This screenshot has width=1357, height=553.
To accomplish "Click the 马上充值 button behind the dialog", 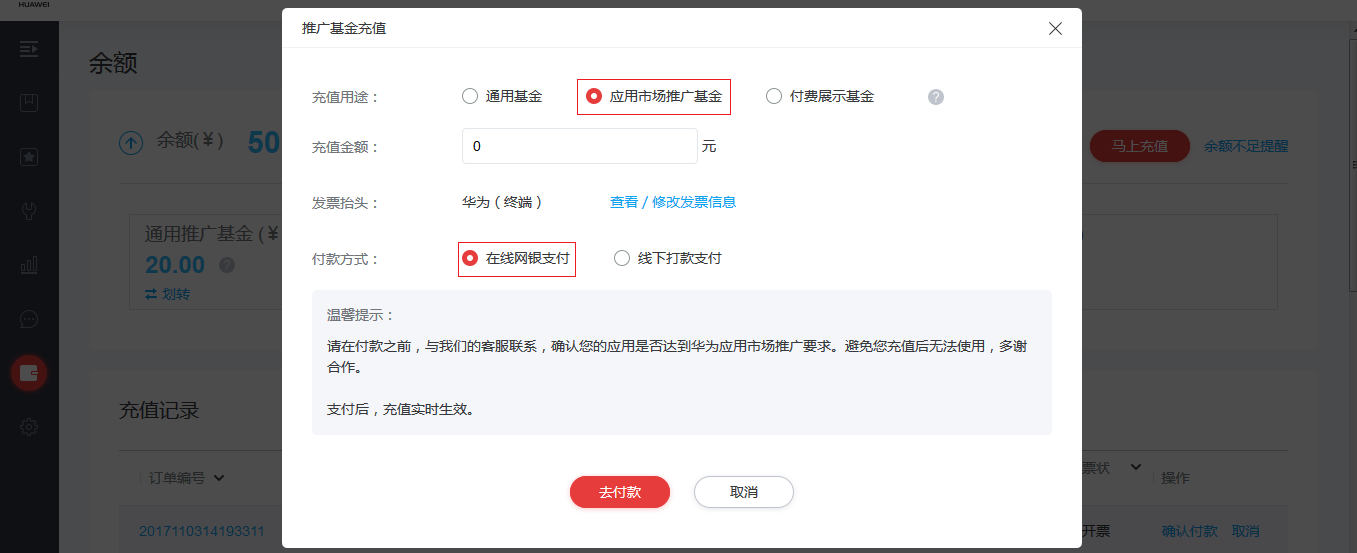I will [1140, 146].
